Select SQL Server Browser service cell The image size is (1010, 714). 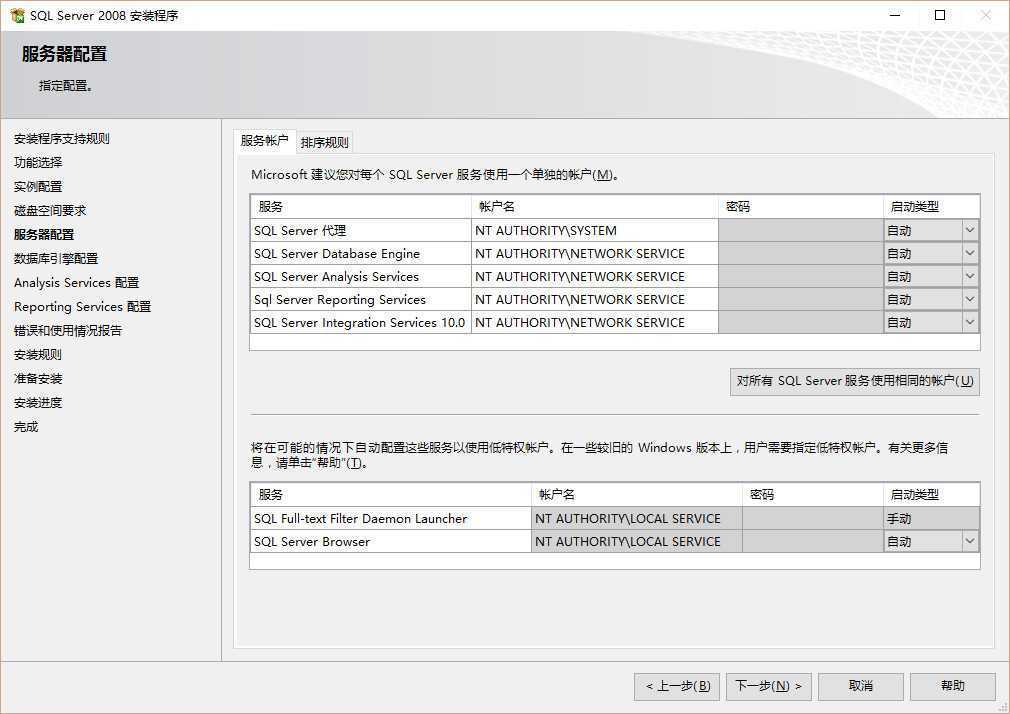pos(391,541)
